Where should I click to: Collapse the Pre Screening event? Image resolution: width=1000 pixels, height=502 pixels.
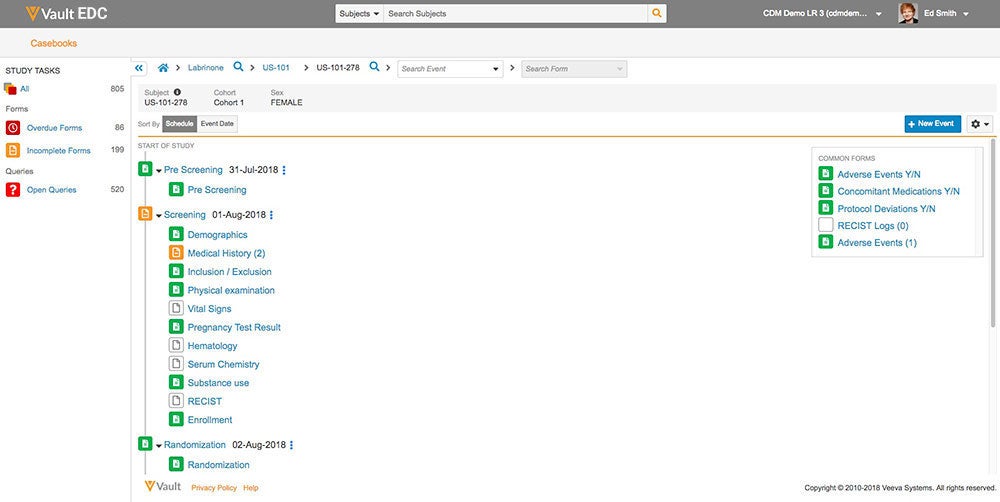tap(158, 171)
